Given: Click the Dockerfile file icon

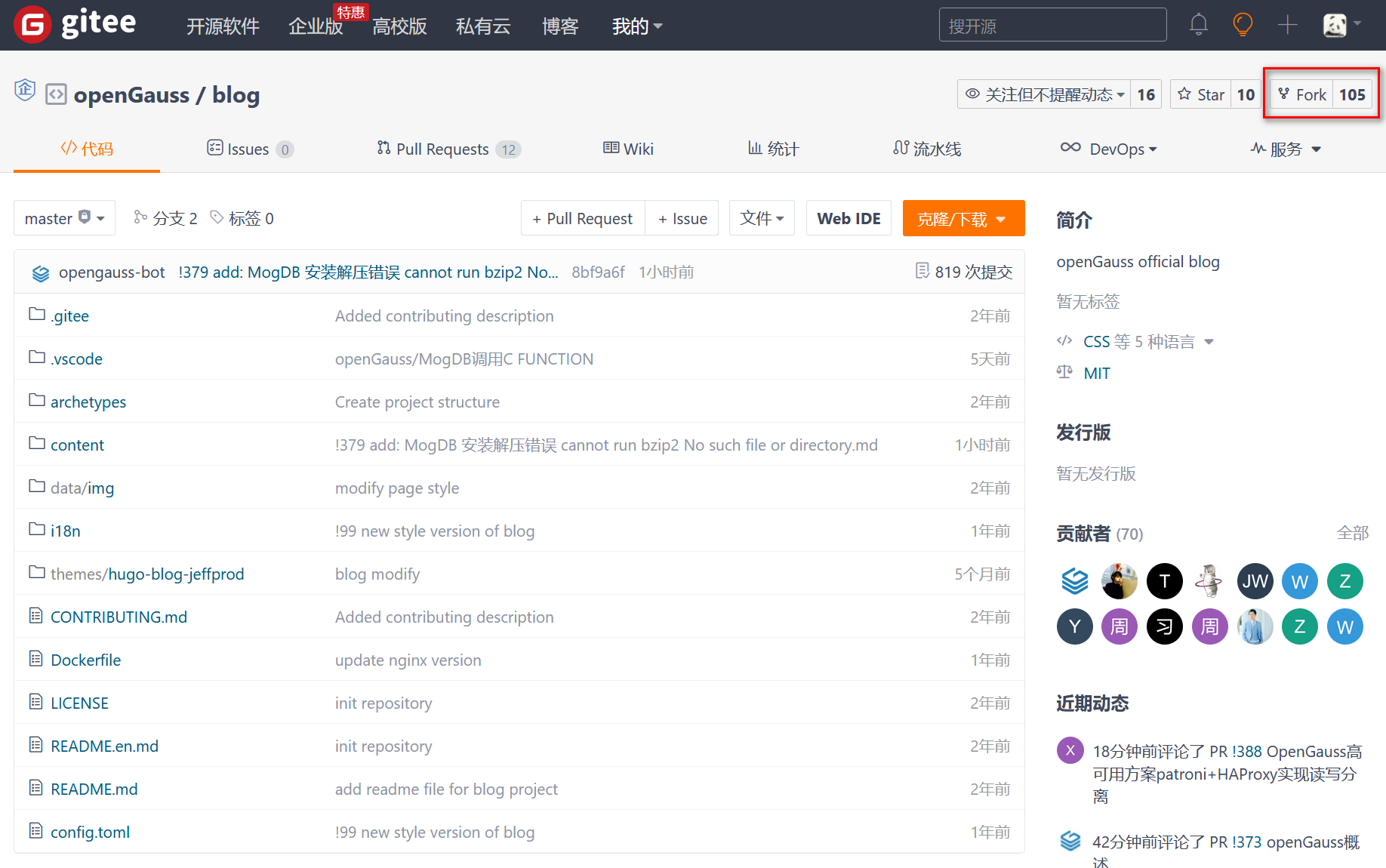Looking at the screenshot, I should click(x=36, y=659).
